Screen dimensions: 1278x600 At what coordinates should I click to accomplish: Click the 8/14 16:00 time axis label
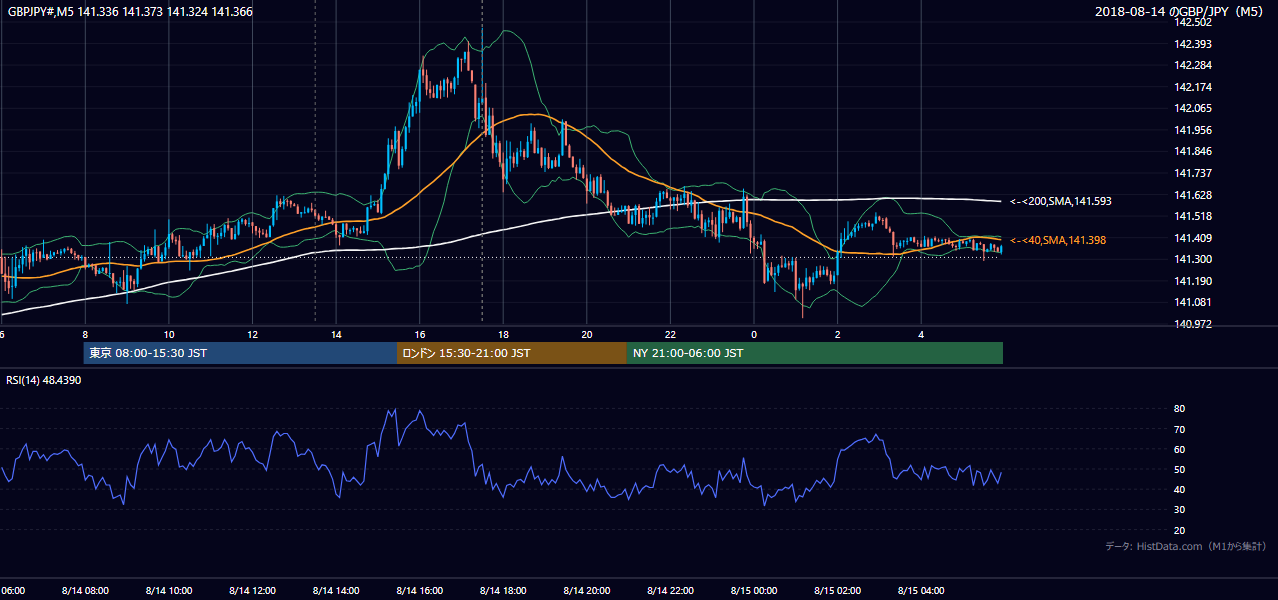tap(420, 591)
